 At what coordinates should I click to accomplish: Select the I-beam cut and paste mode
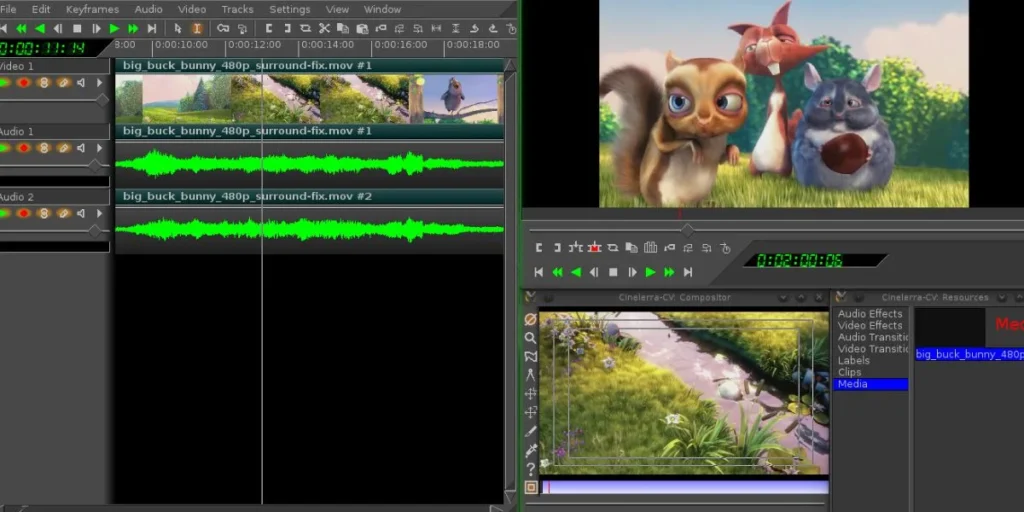[x=197, y=29]
